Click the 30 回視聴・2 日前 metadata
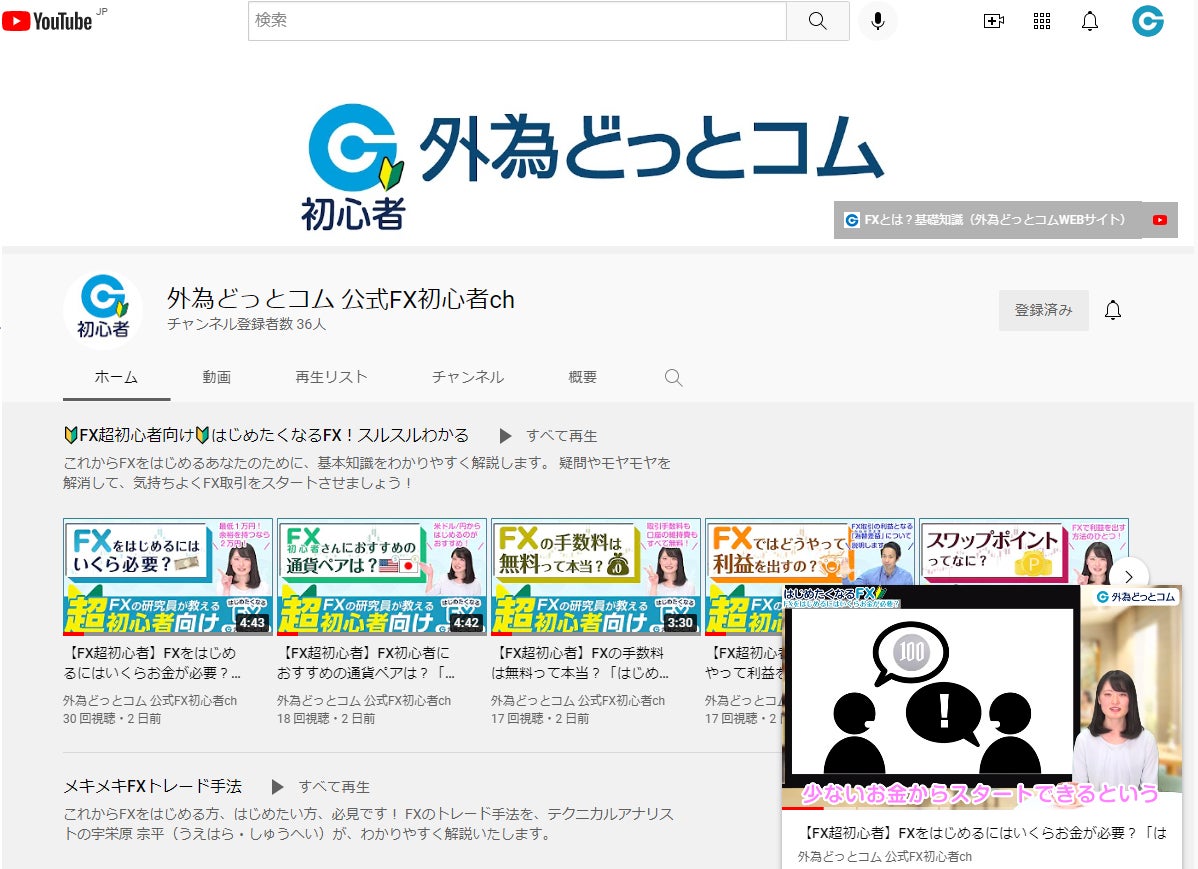The width and height of the screenshot is (1198, 869). [x=112, y=718]
